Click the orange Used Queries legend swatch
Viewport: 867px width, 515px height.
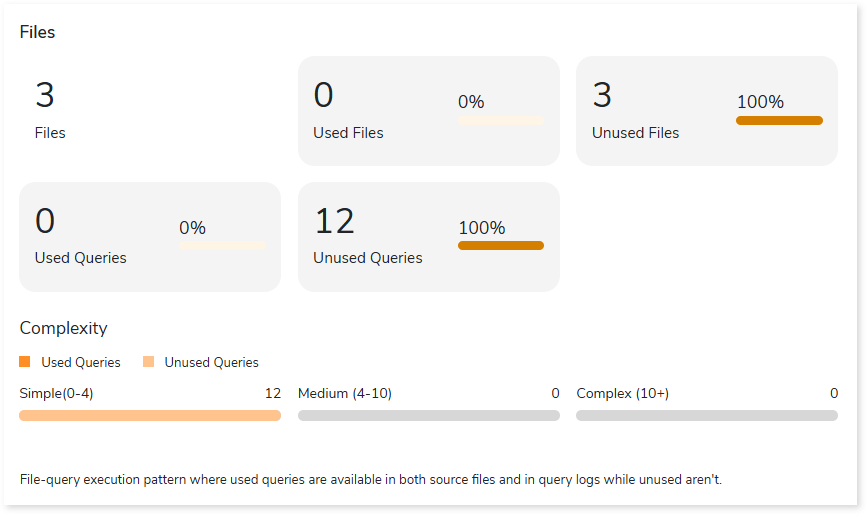click(25, 362)
